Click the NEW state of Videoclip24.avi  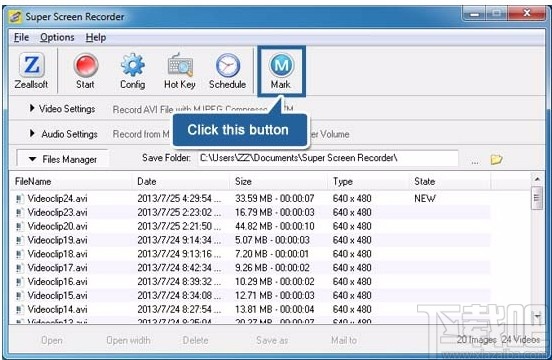coord(425,198)
